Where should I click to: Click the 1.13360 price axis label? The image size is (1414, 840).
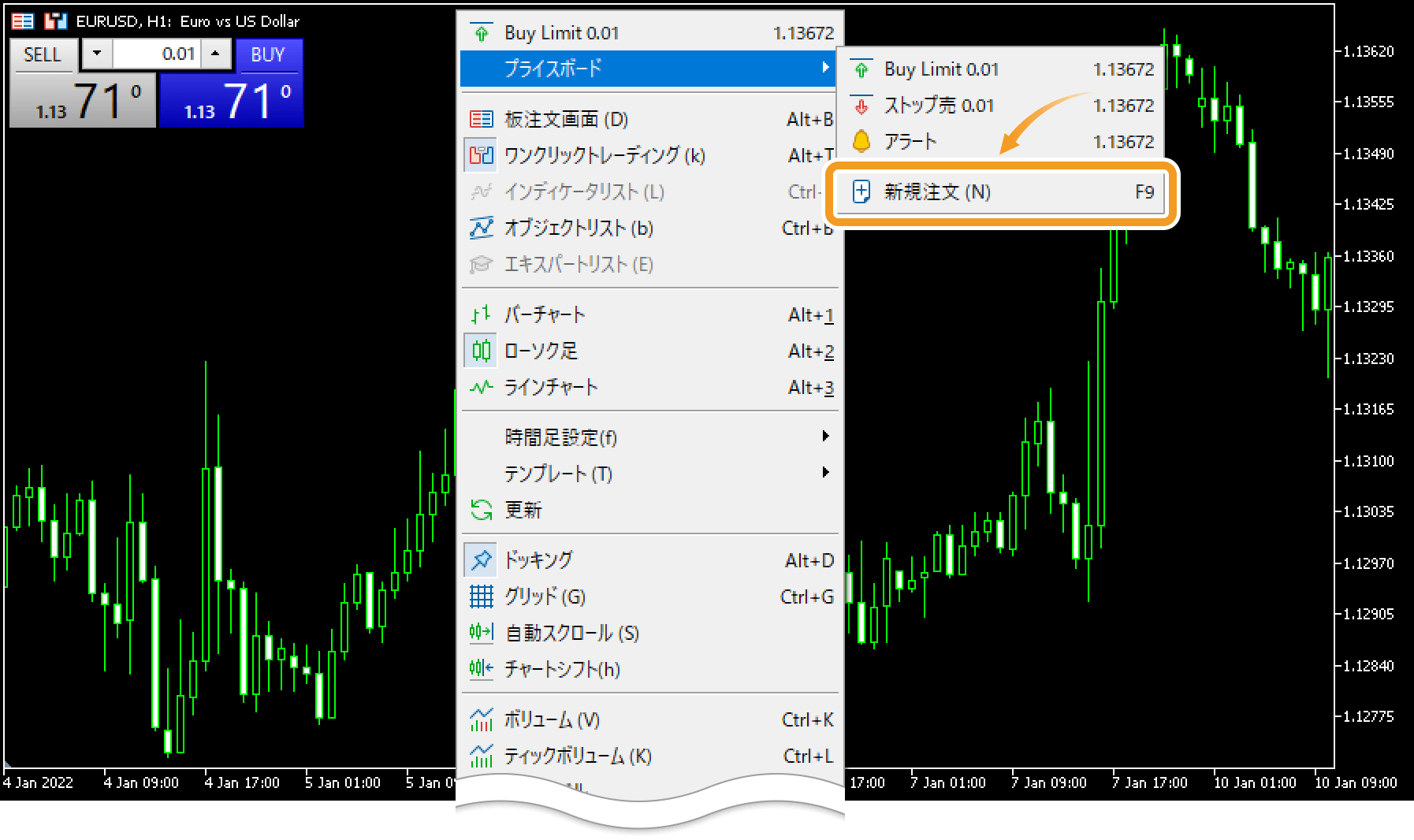pyautogui.click(x=1367, y=256)
